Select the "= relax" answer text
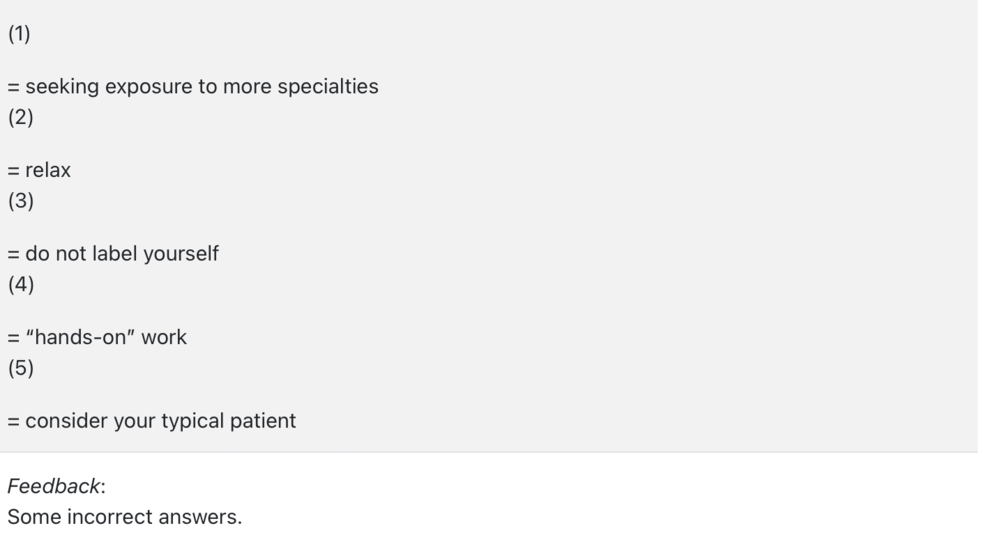 pyautogui.click(x=39, y=171)
